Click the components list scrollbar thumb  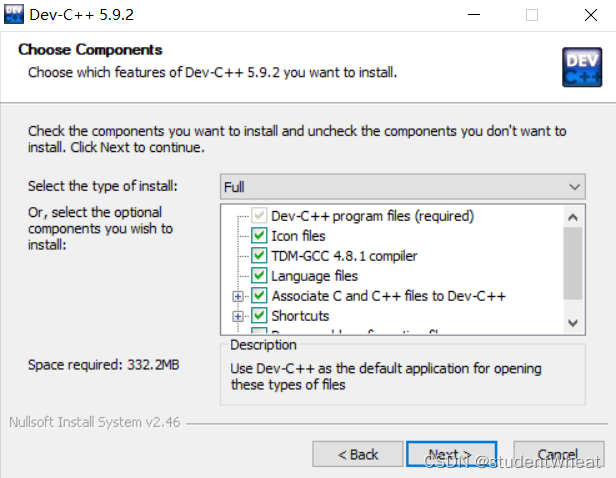click(x=573, y=260)
